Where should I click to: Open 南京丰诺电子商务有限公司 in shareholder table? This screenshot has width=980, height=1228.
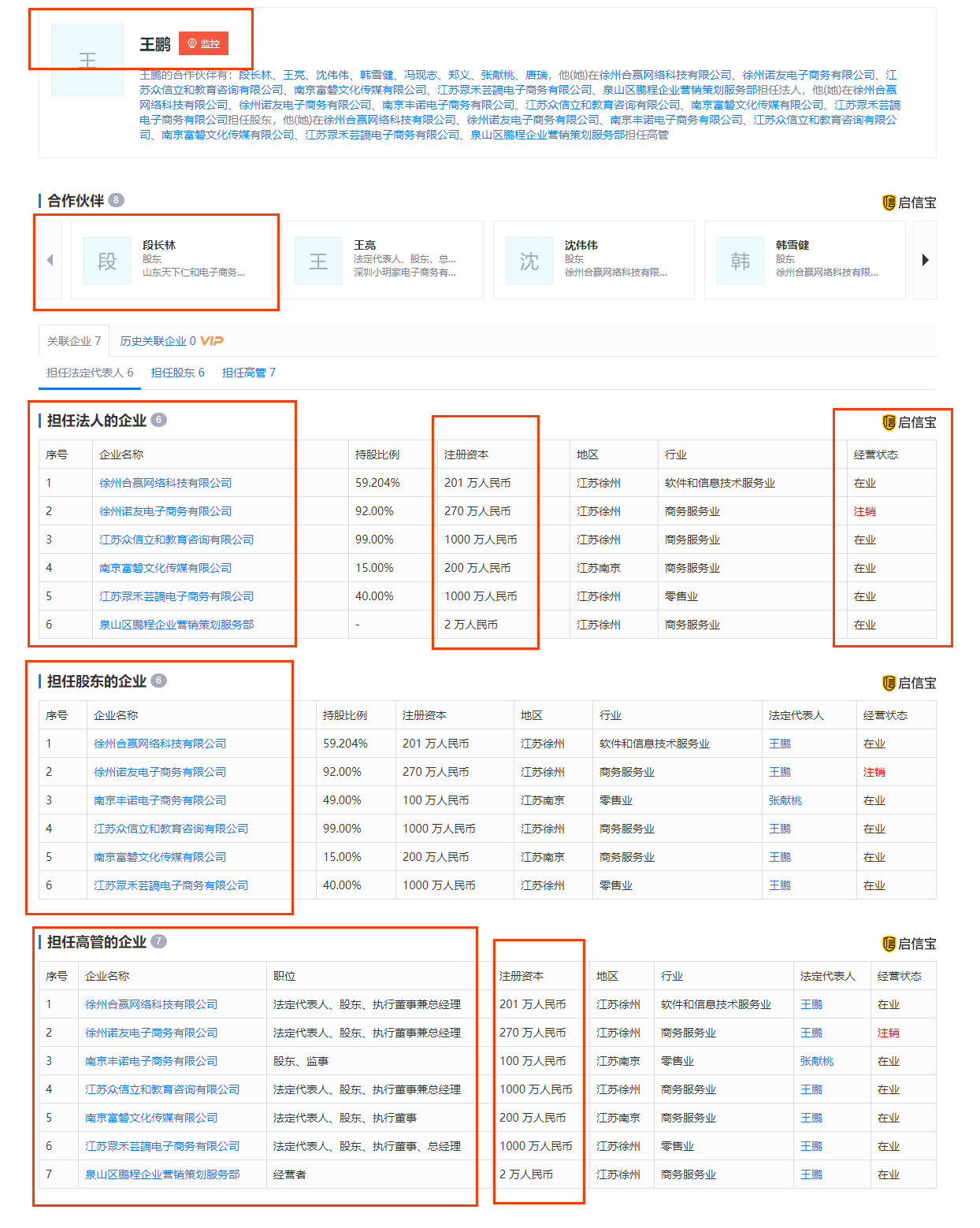(x=160, y=800)
